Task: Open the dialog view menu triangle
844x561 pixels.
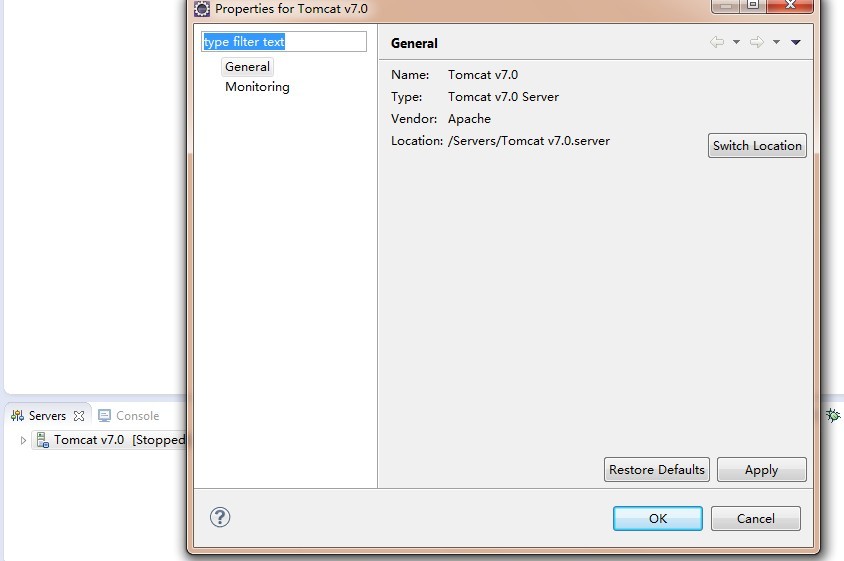Action: coord(796,43)
